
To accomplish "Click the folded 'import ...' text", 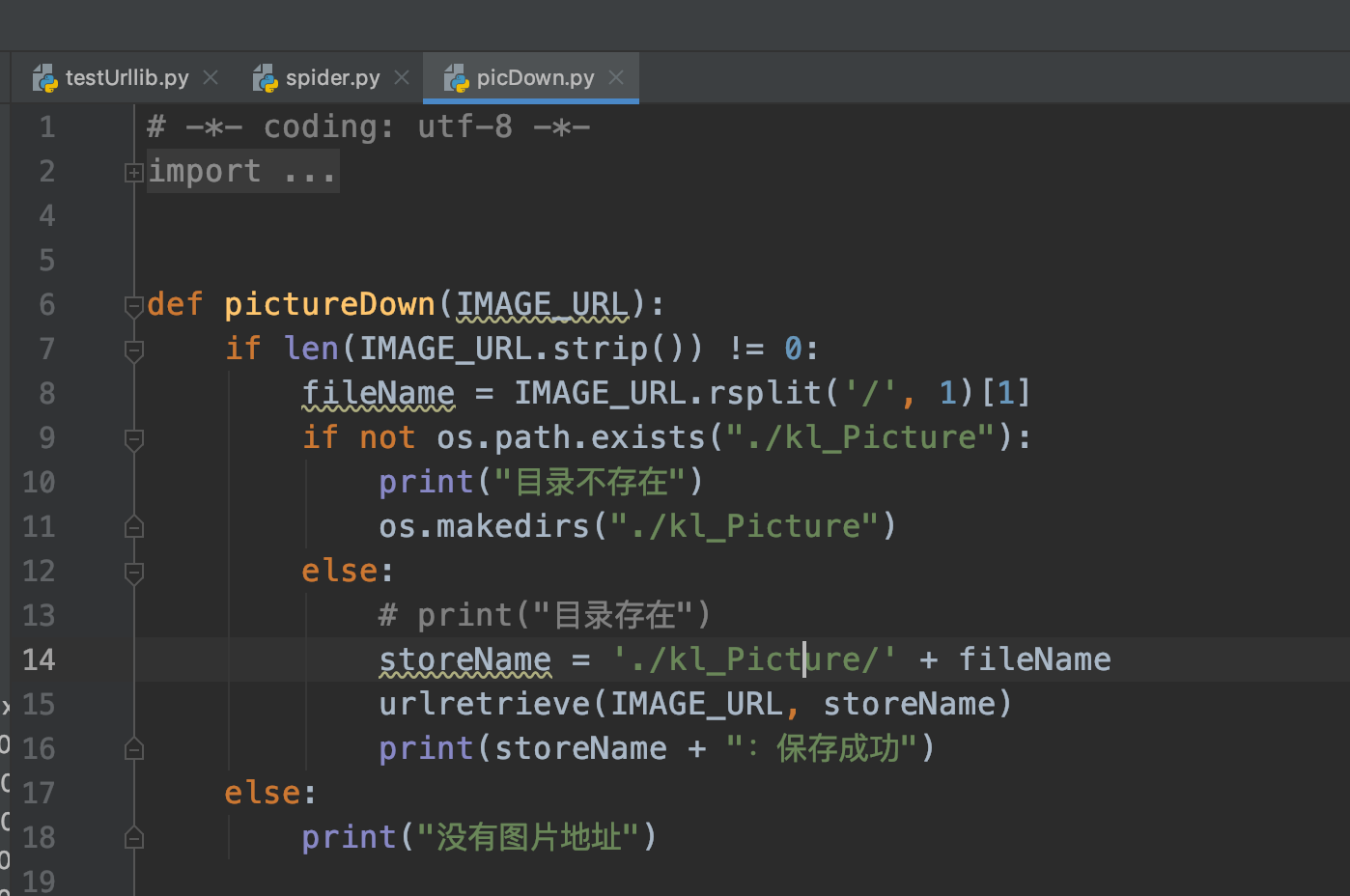I will 242,172.
